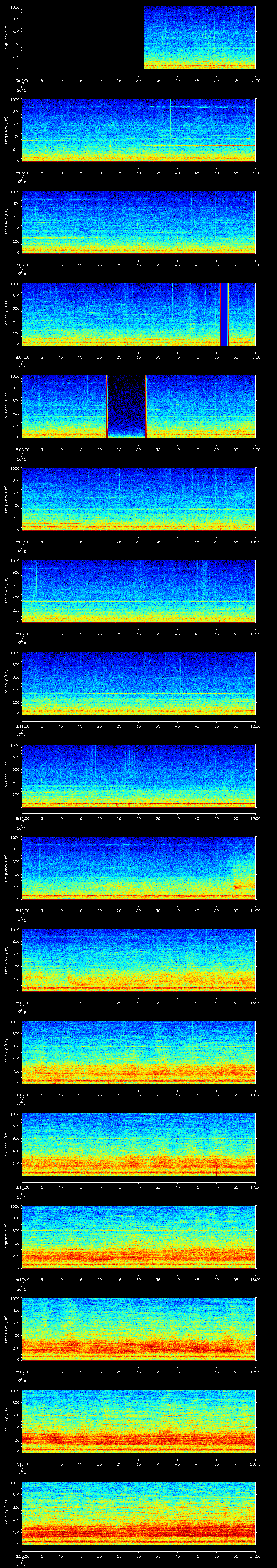Open the spectrogram panel starting at 8:18:00
The height and width of the screenshot is (1568, 277).
click(x=139, y=1329)
